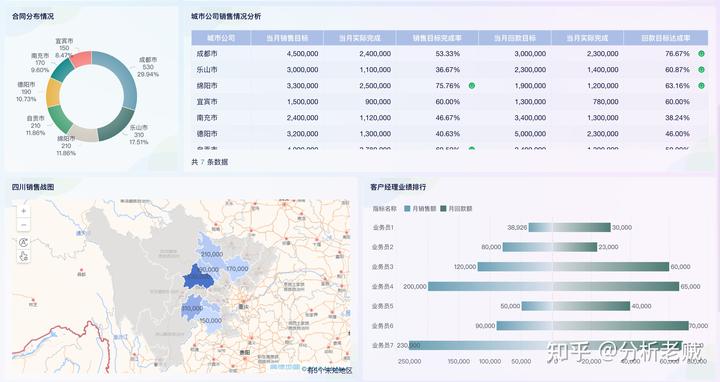This screenshot has height=382, width=720.
Task: Click 业务员2 sales bar labeled 80,000
Action: (x=528, y=247)
